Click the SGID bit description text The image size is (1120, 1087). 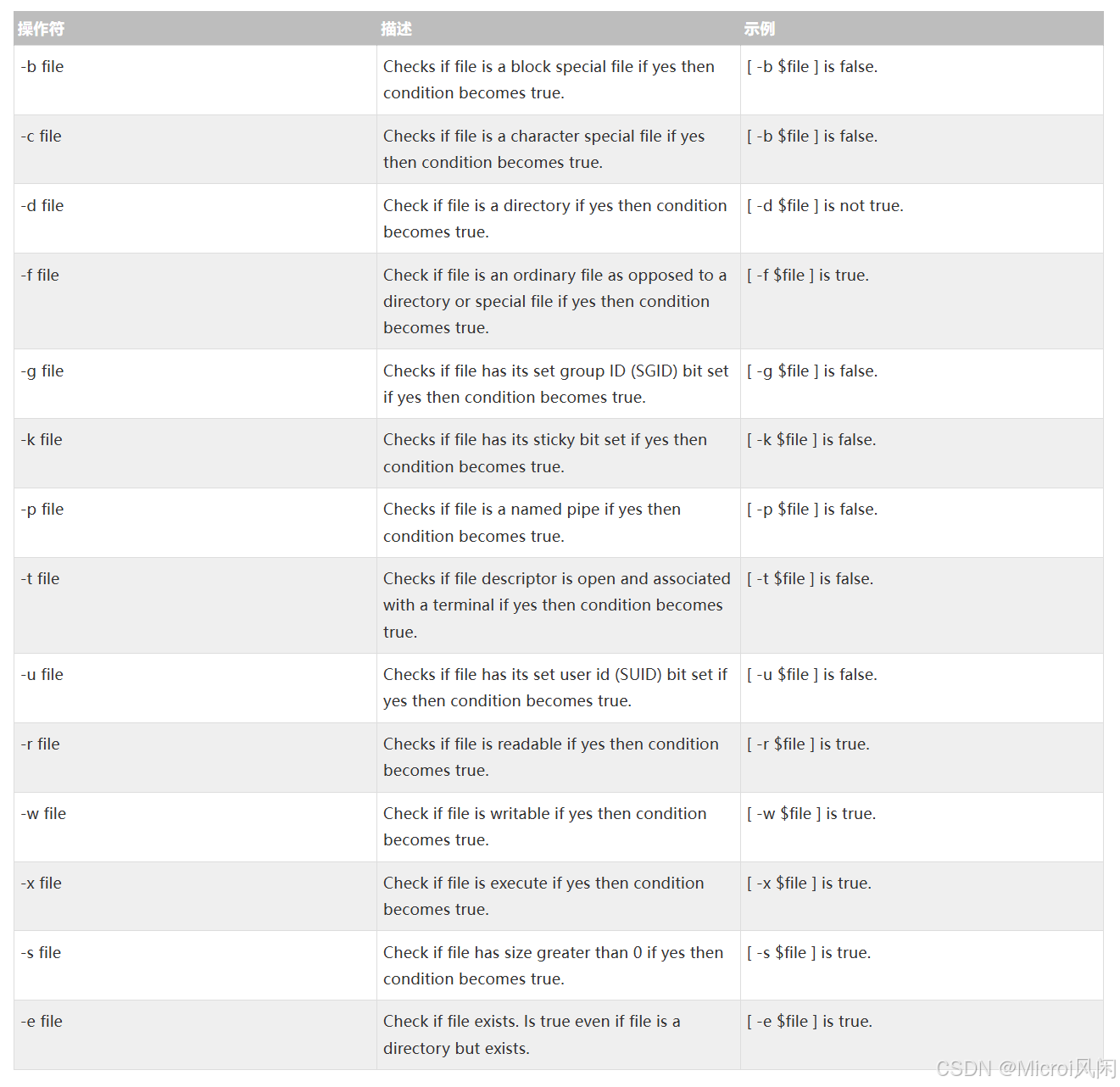click(555, 384)
